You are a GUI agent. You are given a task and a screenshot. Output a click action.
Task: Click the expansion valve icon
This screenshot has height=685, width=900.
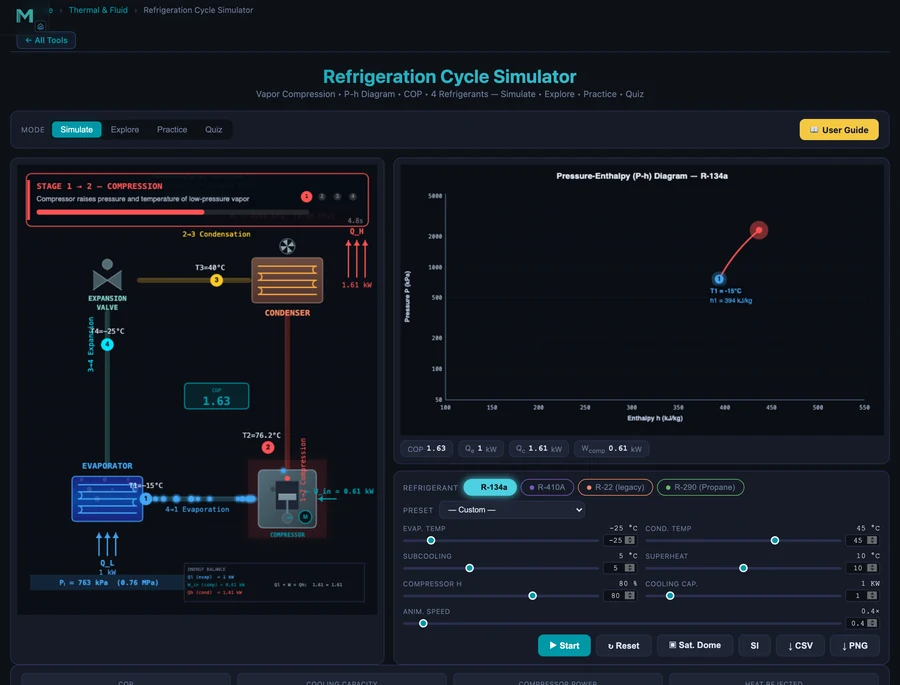point(107,275)
